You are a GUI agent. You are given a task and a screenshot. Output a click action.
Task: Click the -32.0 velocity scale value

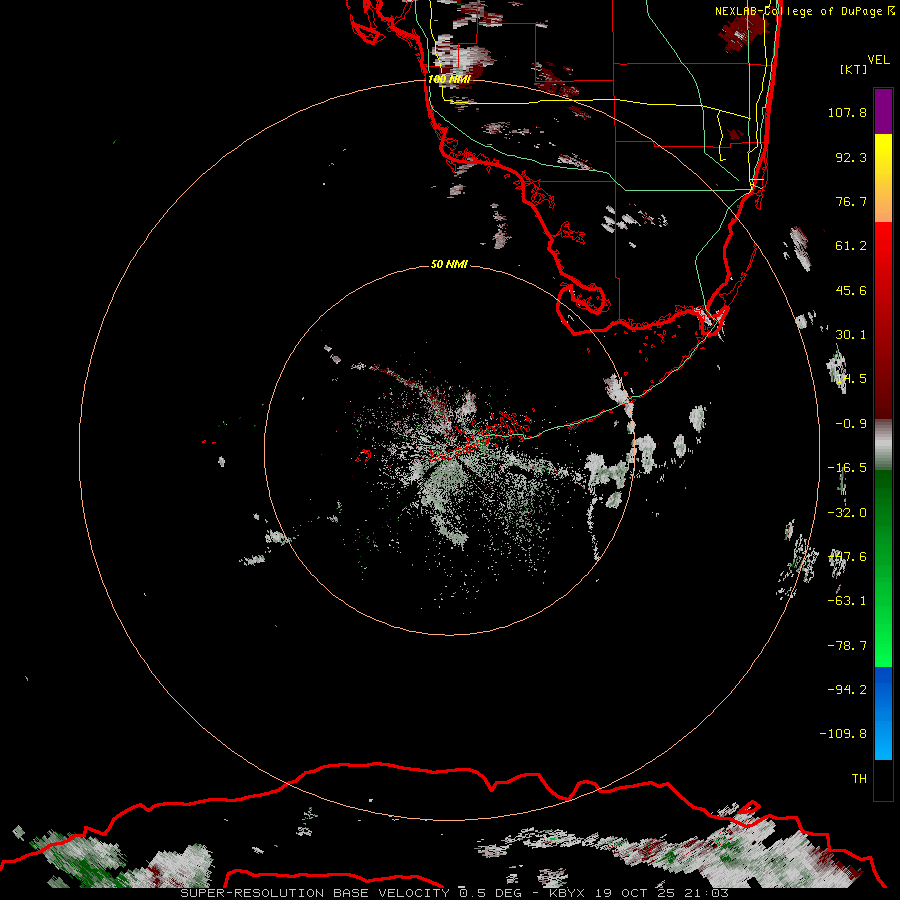click(847, 513)
